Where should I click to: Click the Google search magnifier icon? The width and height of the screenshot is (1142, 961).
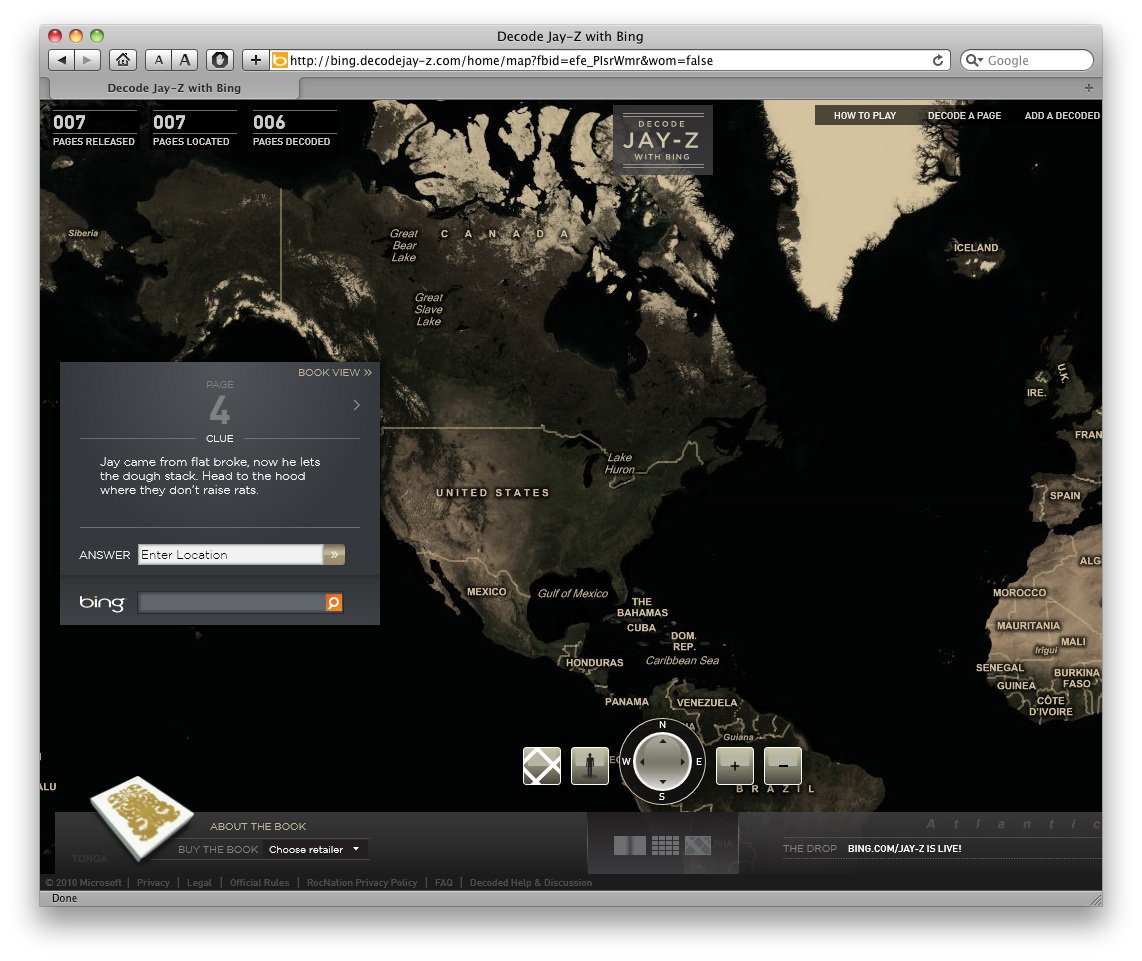pyautogui.click(x=971, y=60)
